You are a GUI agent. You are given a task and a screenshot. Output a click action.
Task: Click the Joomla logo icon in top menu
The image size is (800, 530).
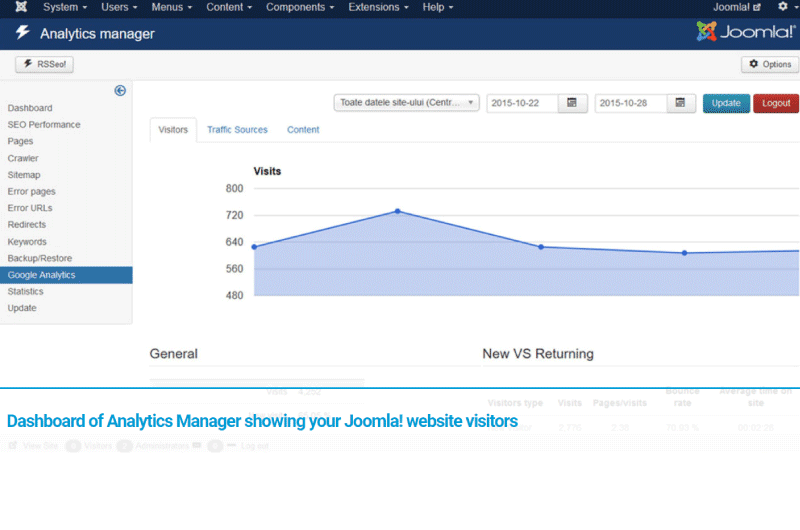pyautogui.click(x=21, y=7)
